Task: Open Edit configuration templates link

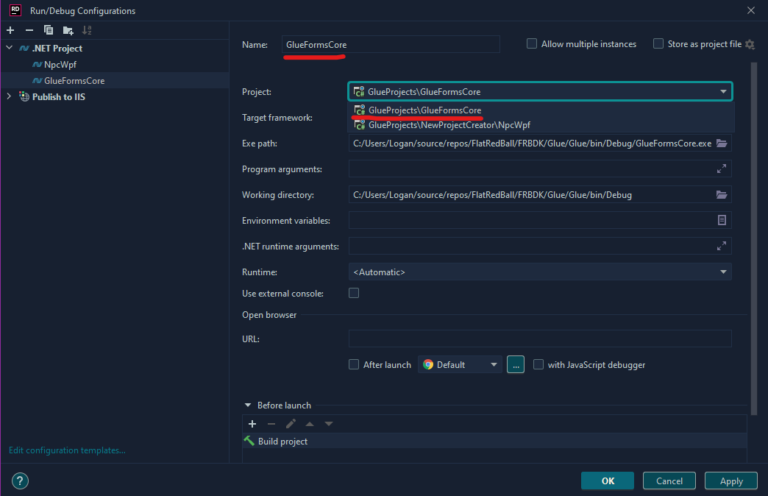Action: point(67,450)
